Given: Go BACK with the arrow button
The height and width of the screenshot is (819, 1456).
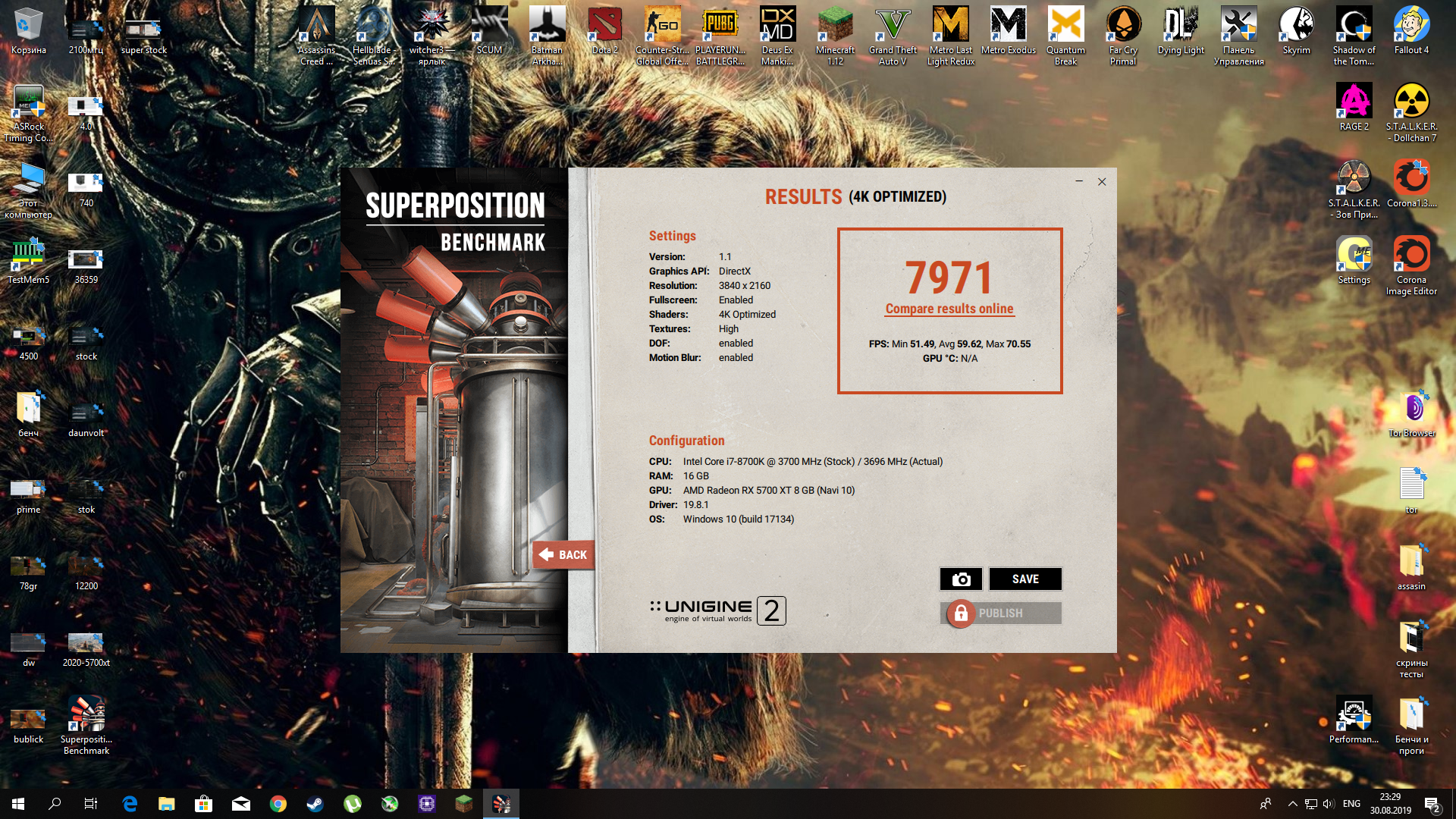Looking at the screenshot, I should tap(563, 555).
